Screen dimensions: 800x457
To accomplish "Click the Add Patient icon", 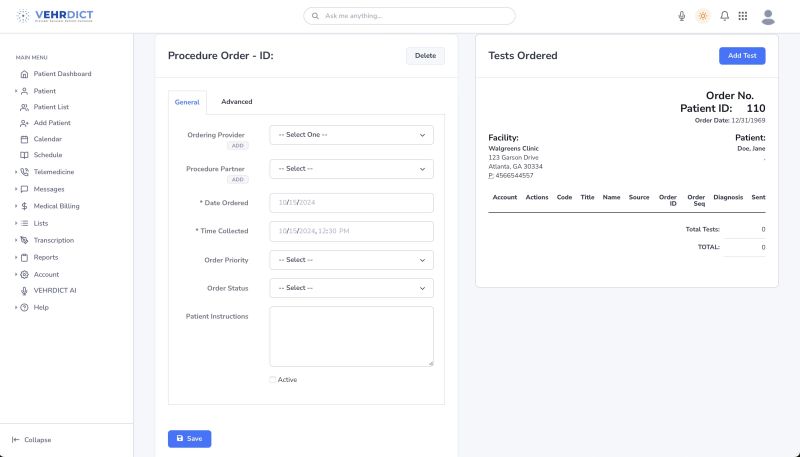I will 24,123.
